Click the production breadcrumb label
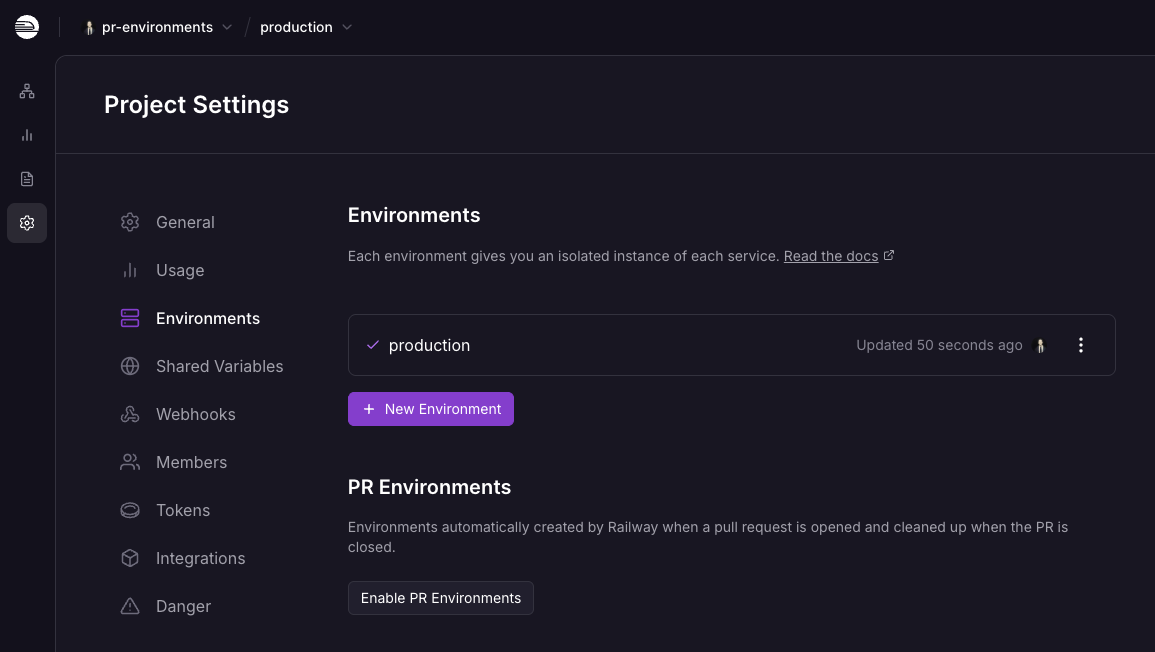 pos(296,27)
